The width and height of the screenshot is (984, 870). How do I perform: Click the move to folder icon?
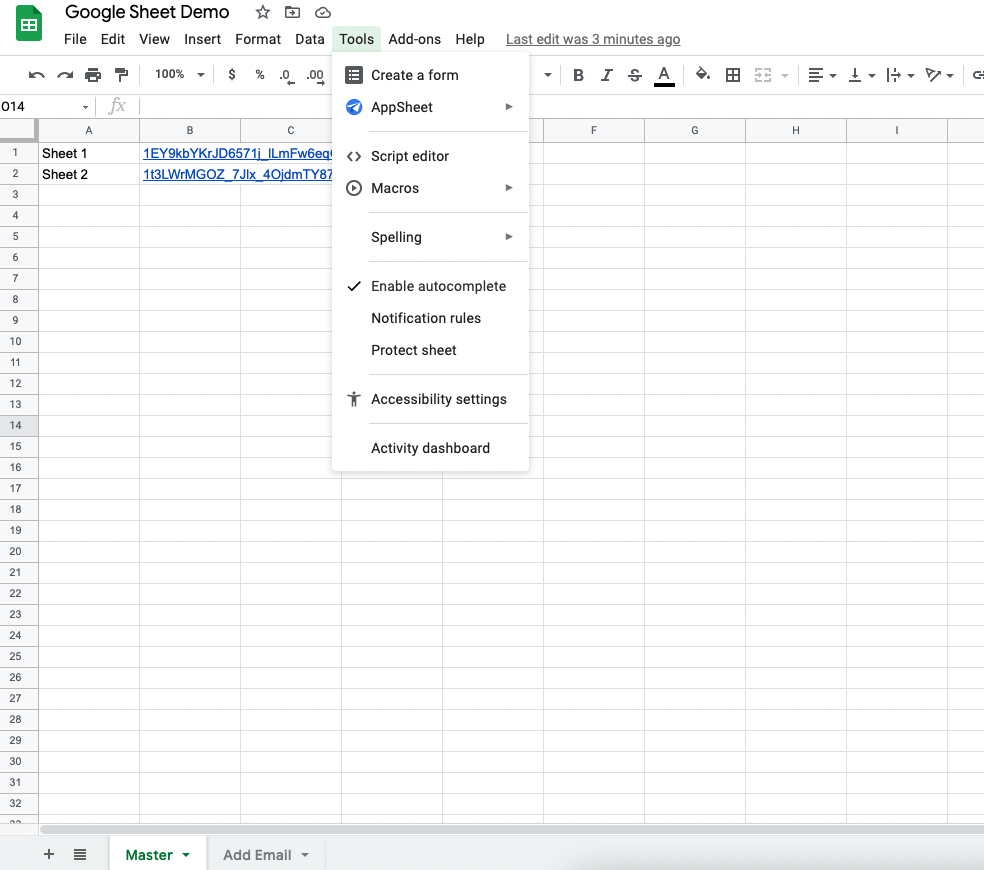[292, 12]
